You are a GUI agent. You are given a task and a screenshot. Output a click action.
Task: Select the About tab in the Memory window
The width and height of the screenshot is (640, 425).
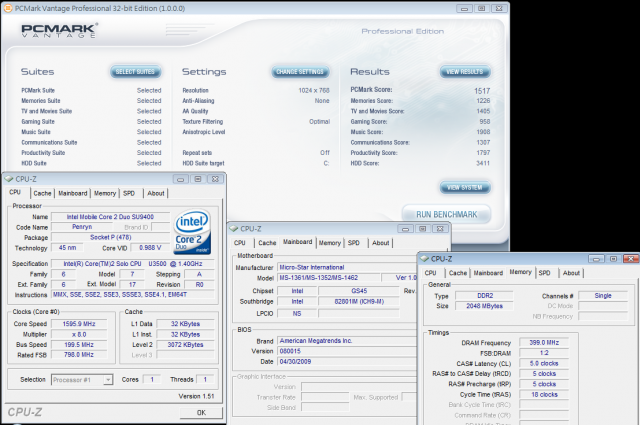(571, 273)
